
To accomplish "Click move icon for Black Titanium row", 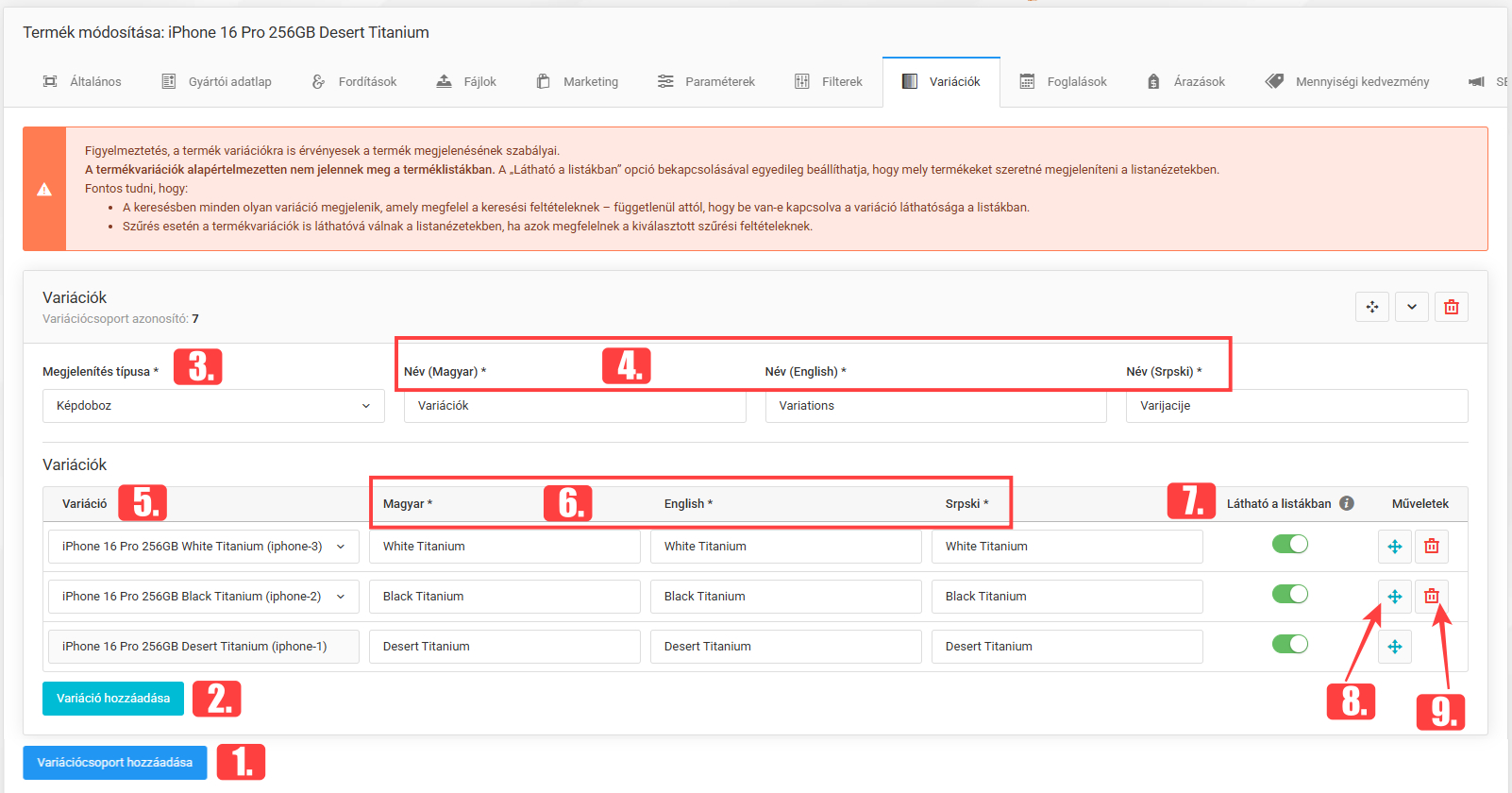I will (1394, 597).
